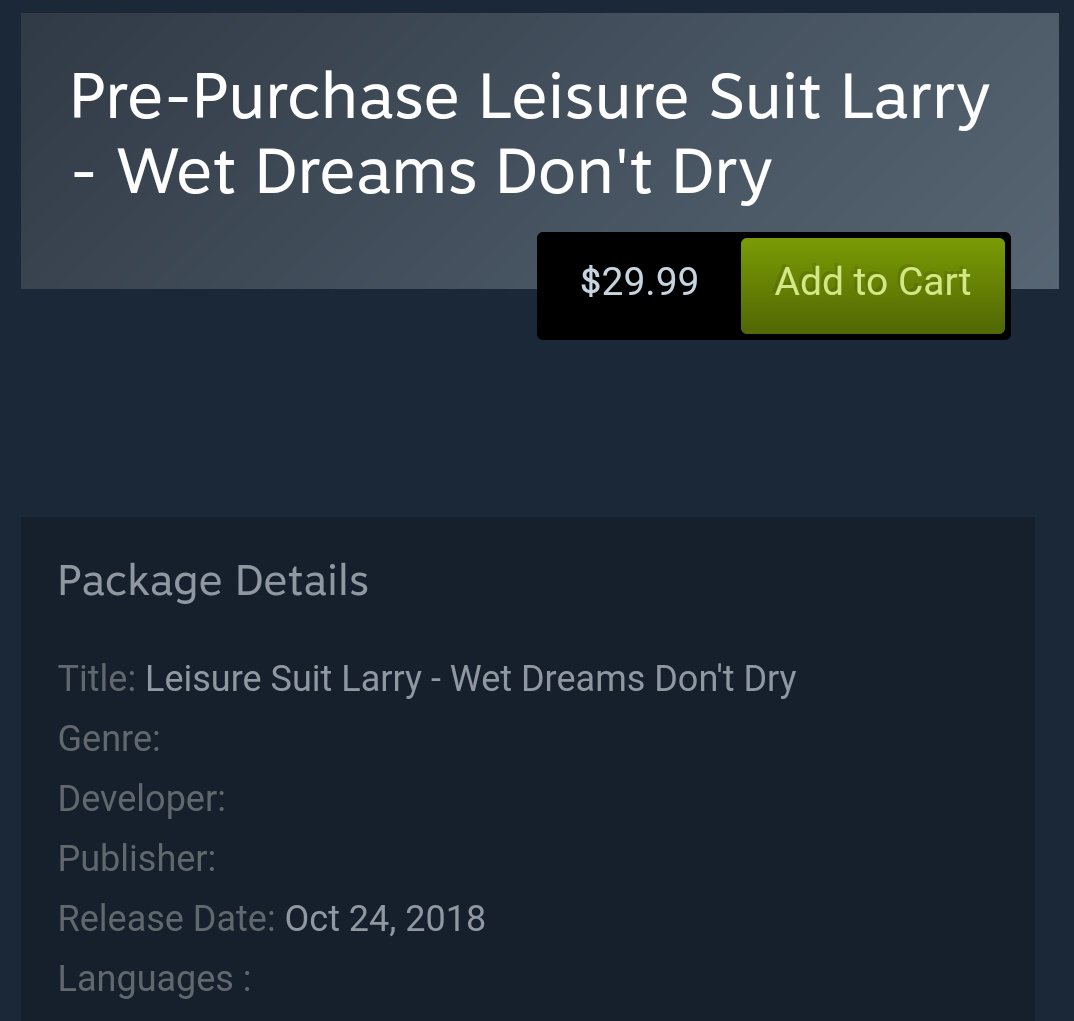The width and height of the screenshot is (1074, 1021).
Task: Select the Package Details heading
Action: click(213, 581)
